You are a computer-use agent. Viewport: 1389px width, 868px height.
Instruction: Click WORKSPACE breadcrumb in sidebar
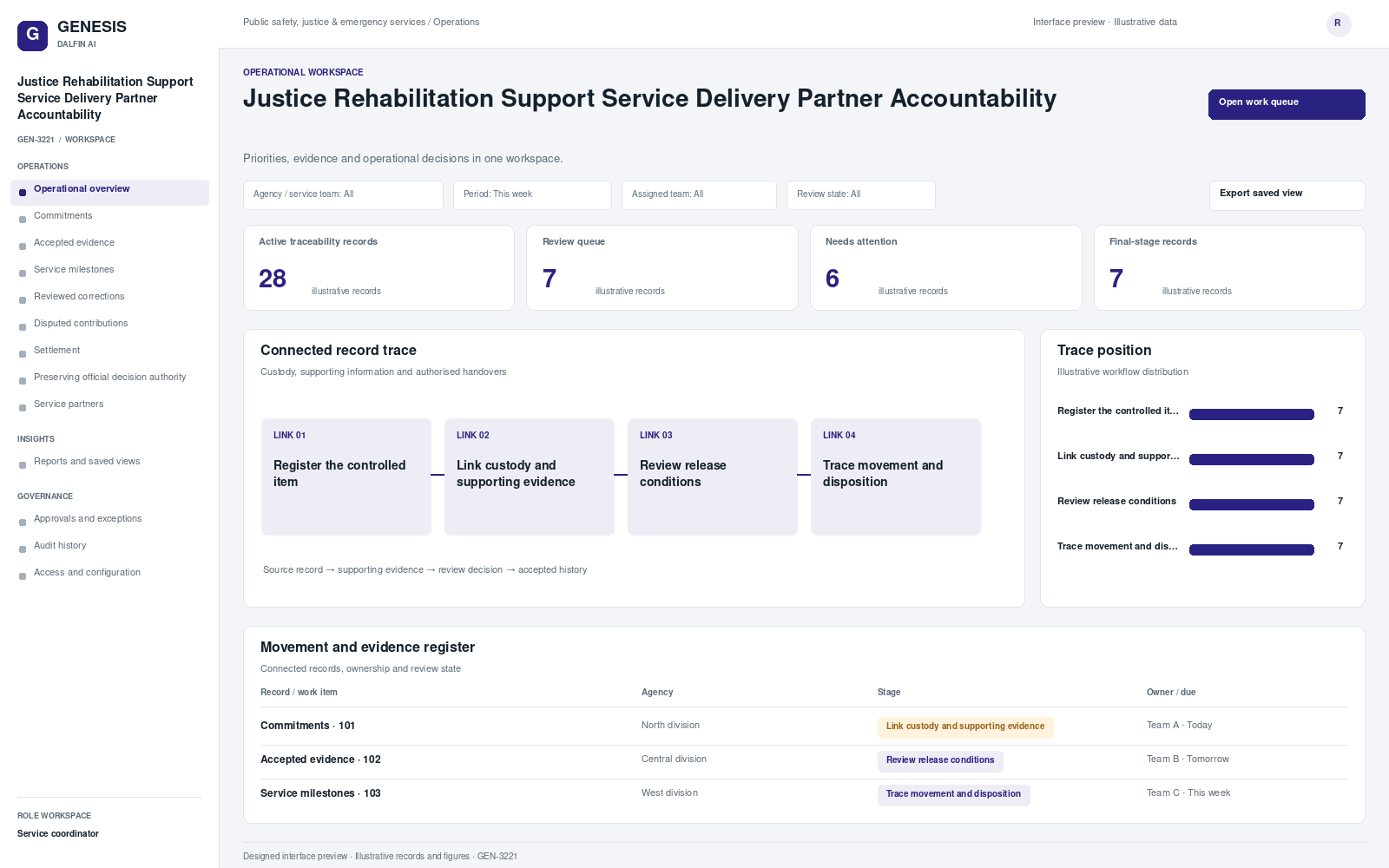(90, 140)
